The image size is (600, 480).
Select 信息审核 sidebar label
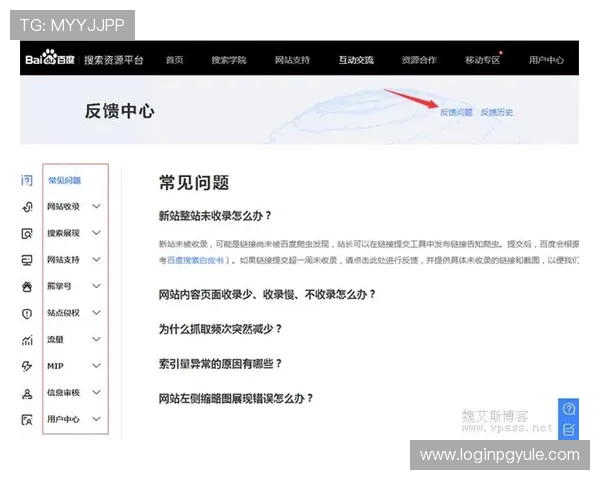click(64, 392)
